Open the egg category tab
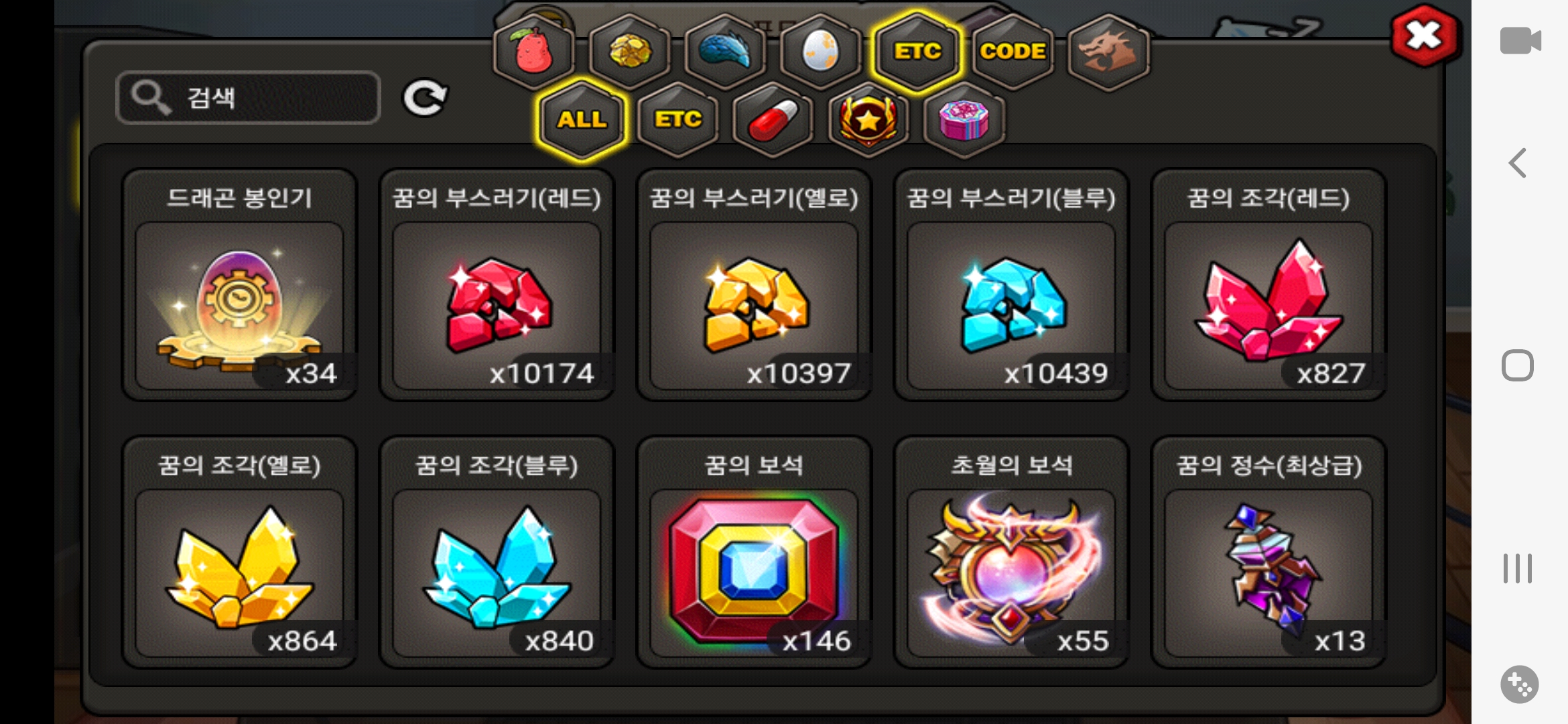1568x724 pixels. 820,52
